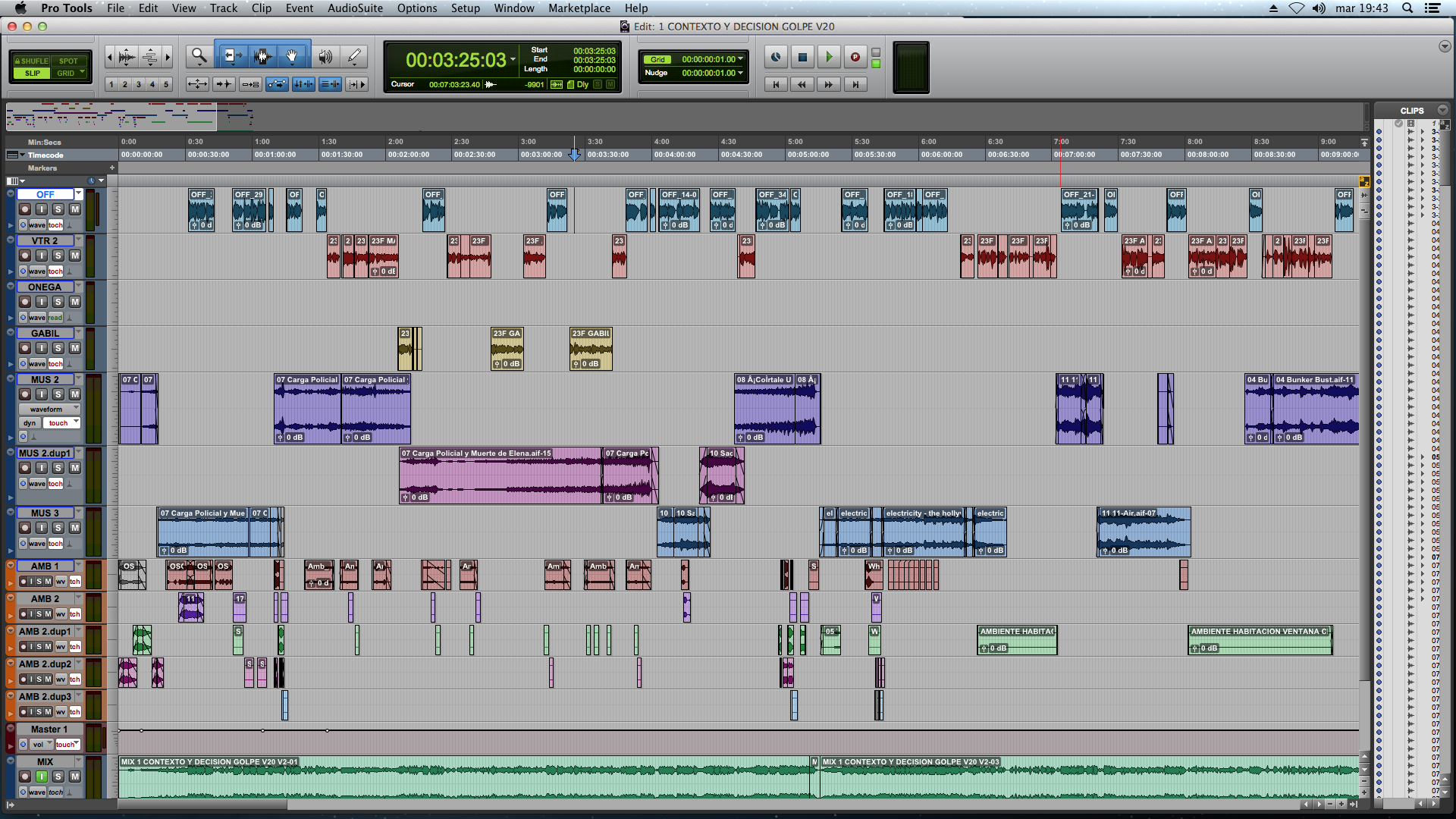Solo the GABIL track

58,348
